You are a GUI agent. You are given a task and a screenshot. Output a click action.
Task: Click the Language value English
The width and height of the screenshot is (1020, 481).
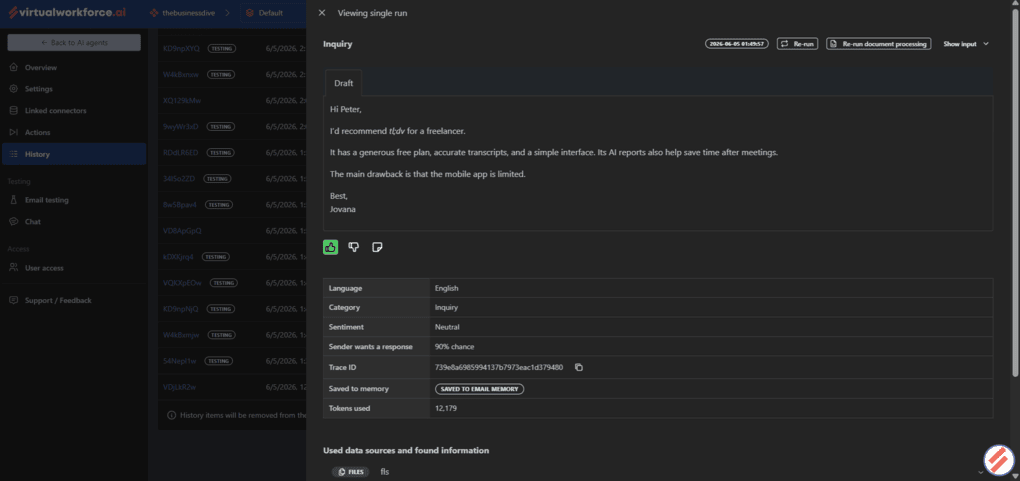(447, 288)
